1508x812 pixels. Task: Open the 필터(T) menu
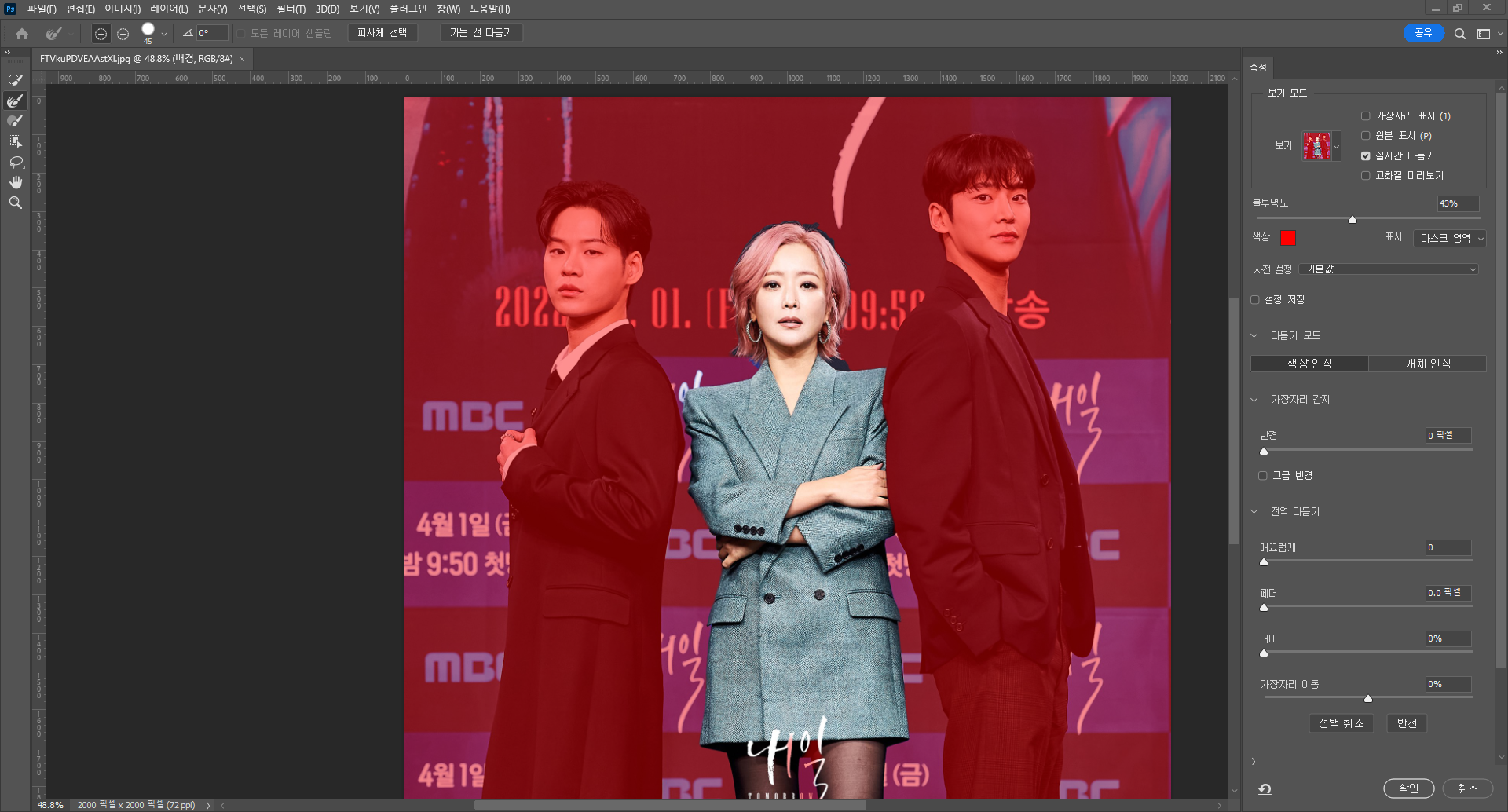pyautogui.click(x=291, y=9)
